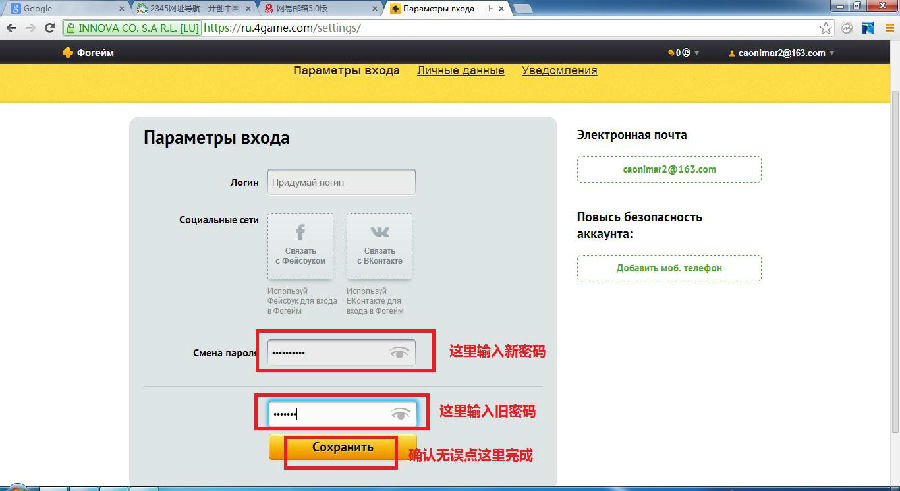Image resolution: width=900 pixels, height=491 pixels.
Task: Click the VKontakte connect icon button
Action: 379,245
